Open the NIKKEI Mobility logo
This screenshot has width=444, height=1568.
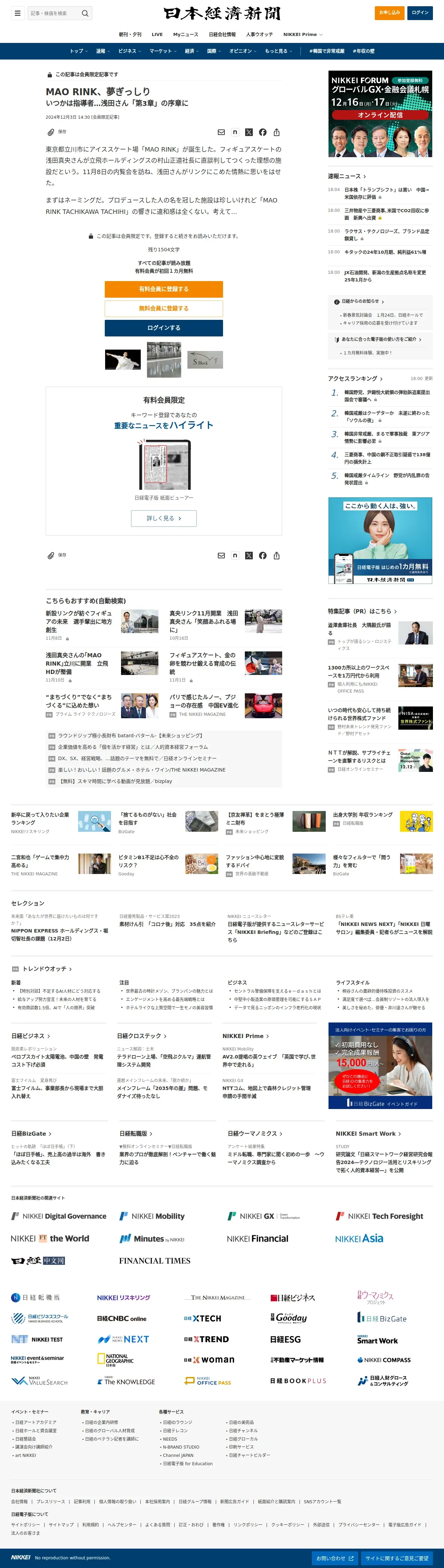[152, 1216]
